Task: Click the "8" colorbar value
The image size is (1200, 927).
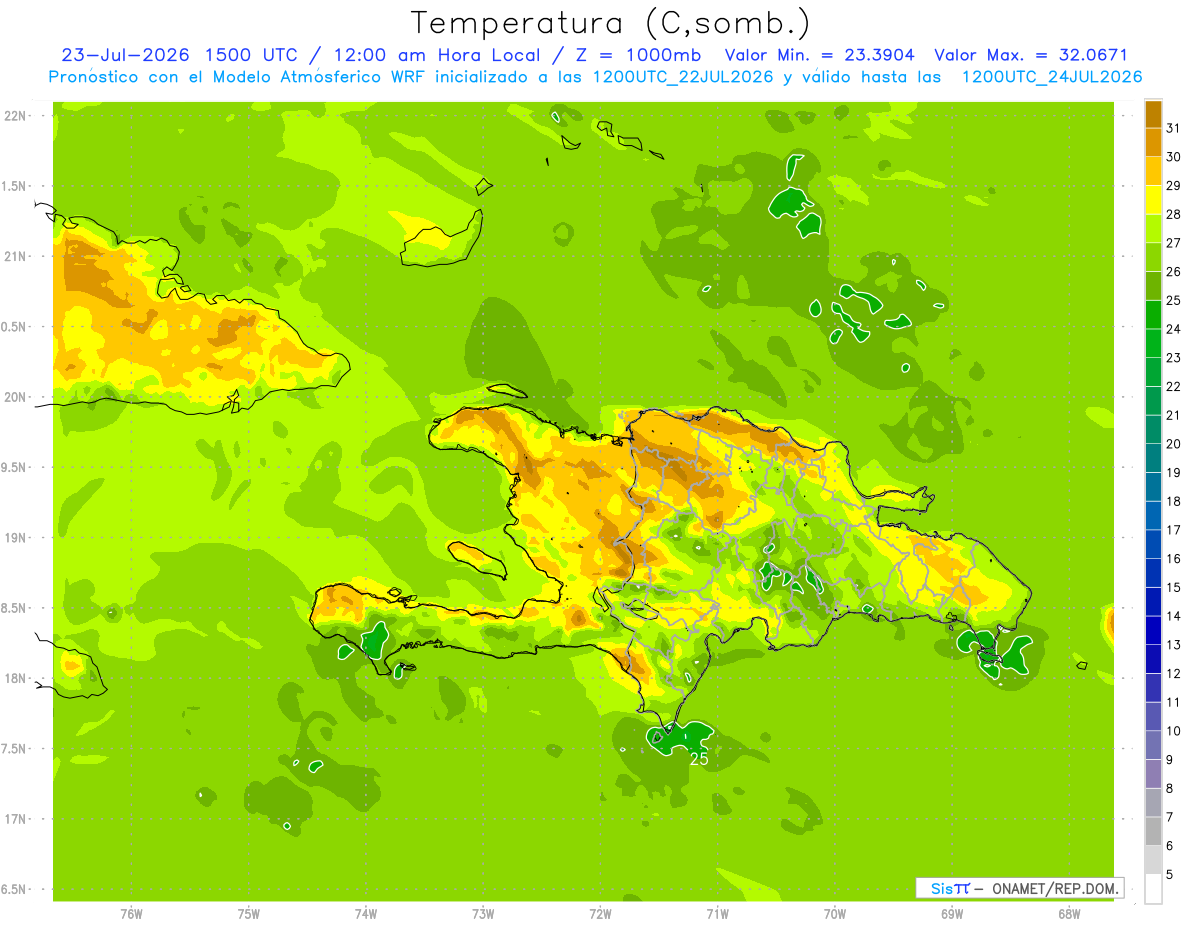Action: (x=1171, y=788)
